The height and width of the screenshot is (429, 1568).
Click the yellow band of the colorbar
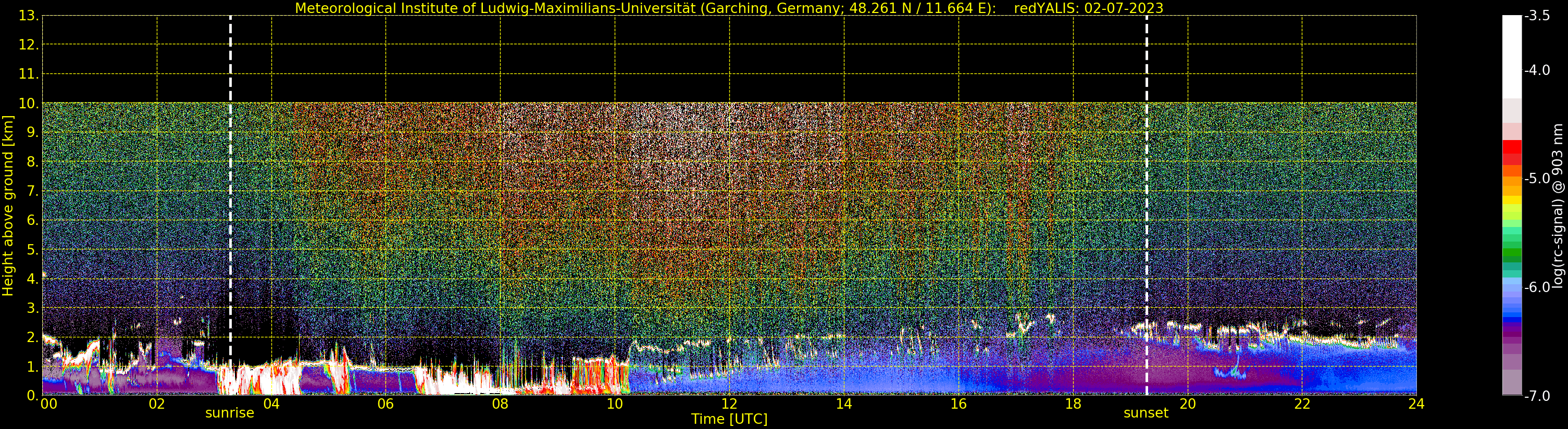1512,199
